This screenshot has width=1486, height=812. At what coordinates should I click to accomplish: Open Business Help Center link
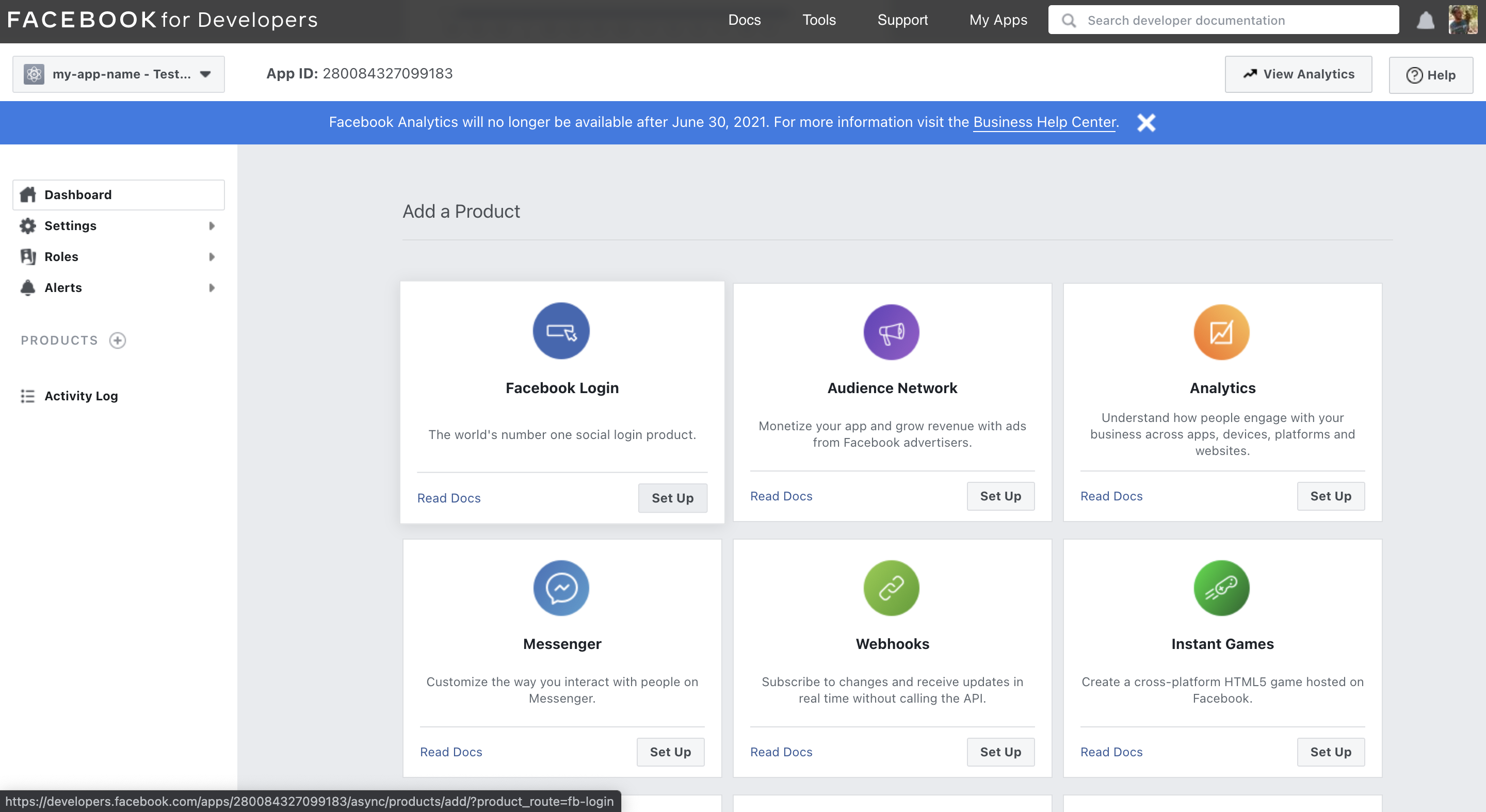(1044, 122)
